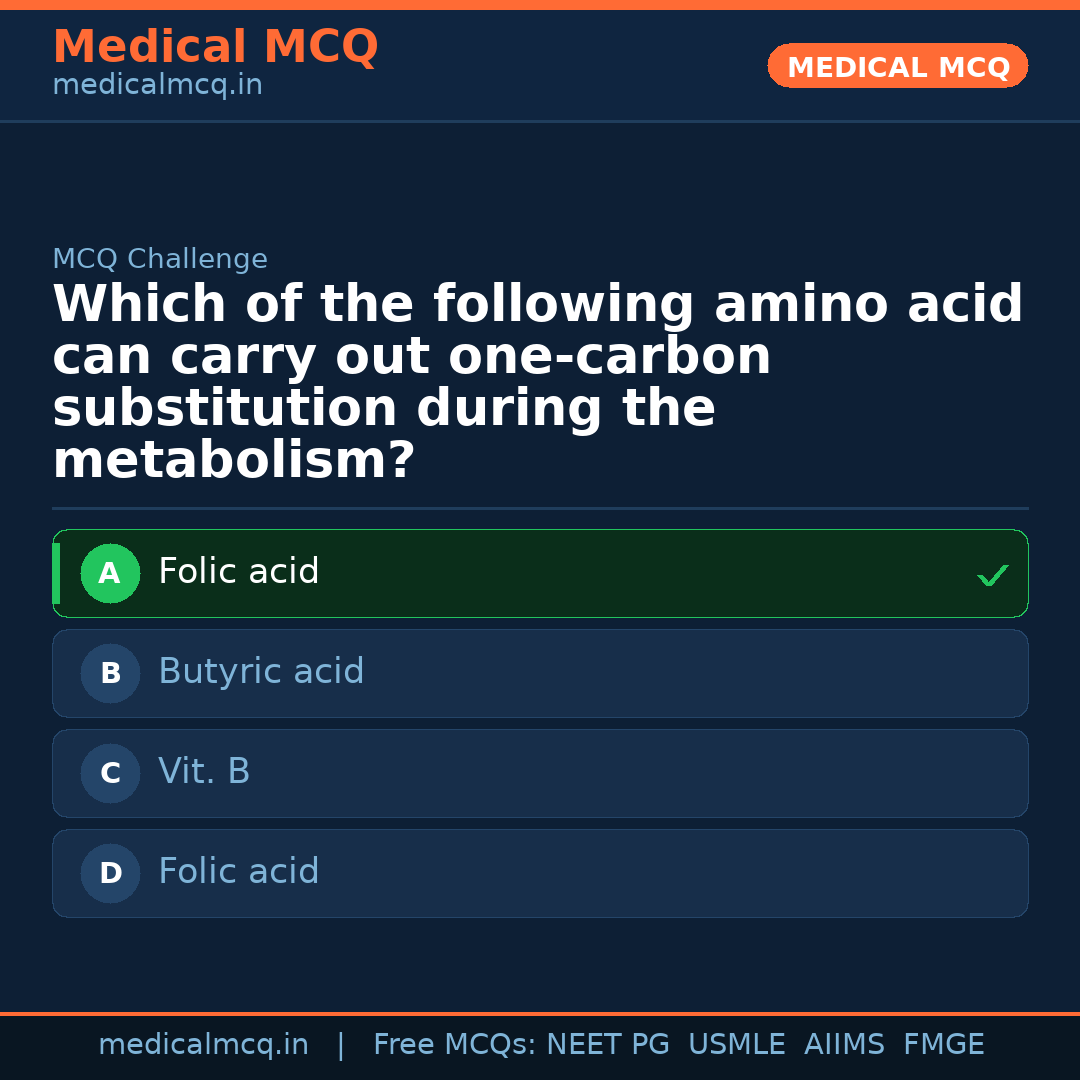
Task: Select "FMGE" in the footer
Action: 944,1045
